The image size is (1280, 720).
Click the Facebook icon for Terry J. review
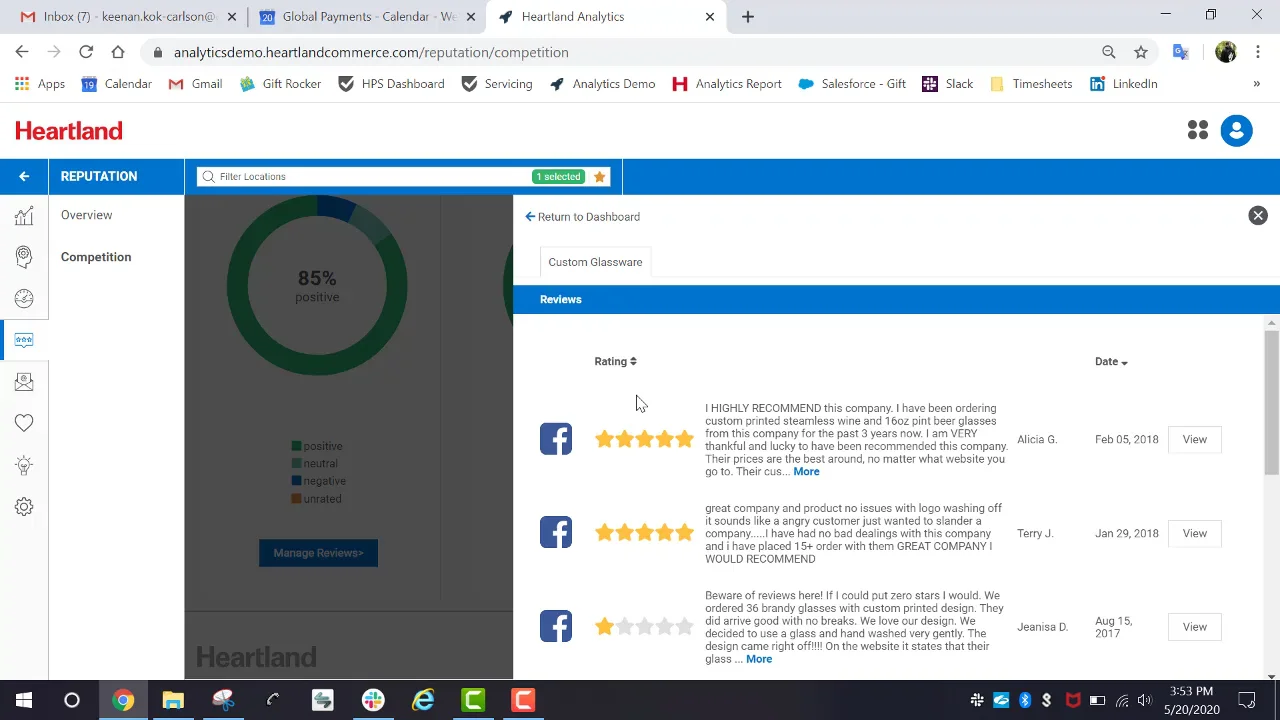556,532
